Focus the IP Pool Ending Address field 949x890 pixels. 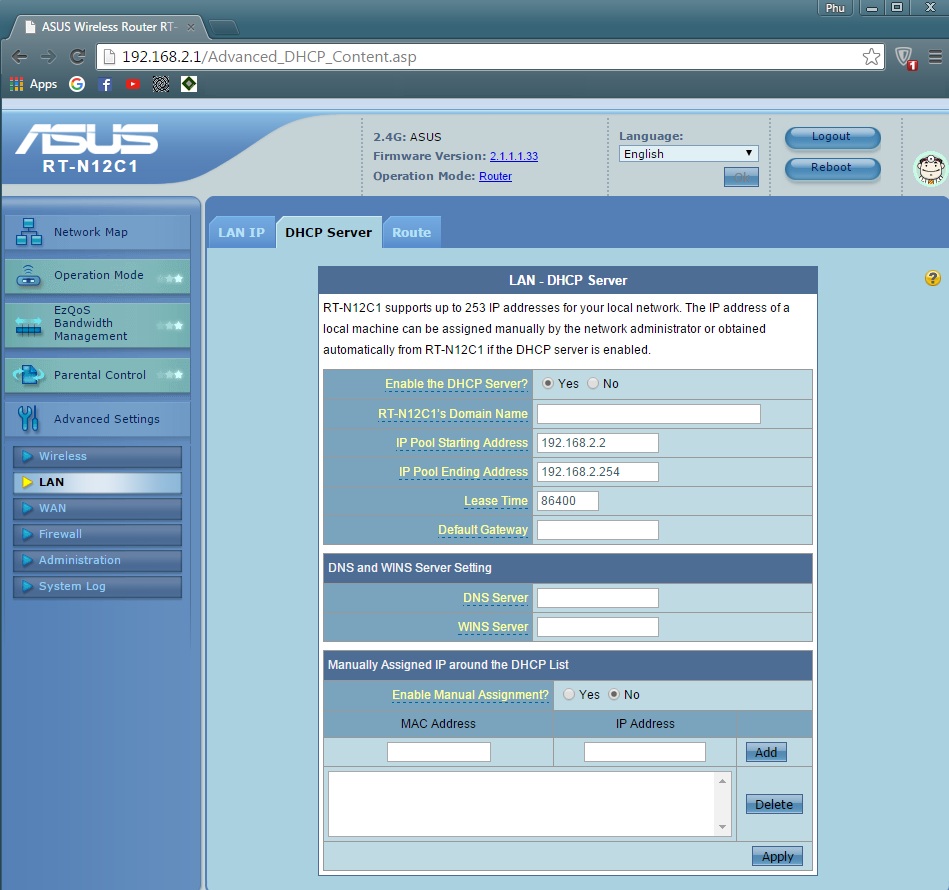point(598,472)
